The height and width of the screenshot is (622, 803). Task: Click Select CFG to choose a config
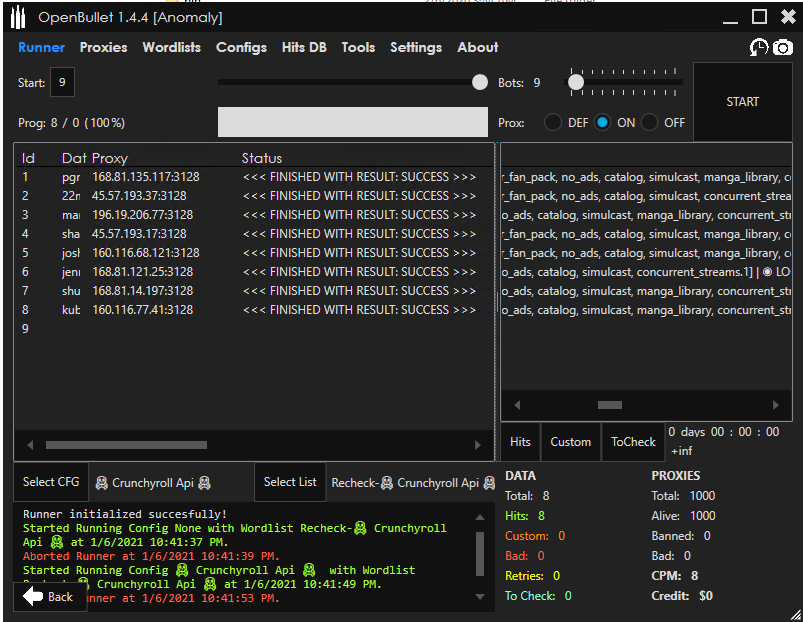coord(50,482)
